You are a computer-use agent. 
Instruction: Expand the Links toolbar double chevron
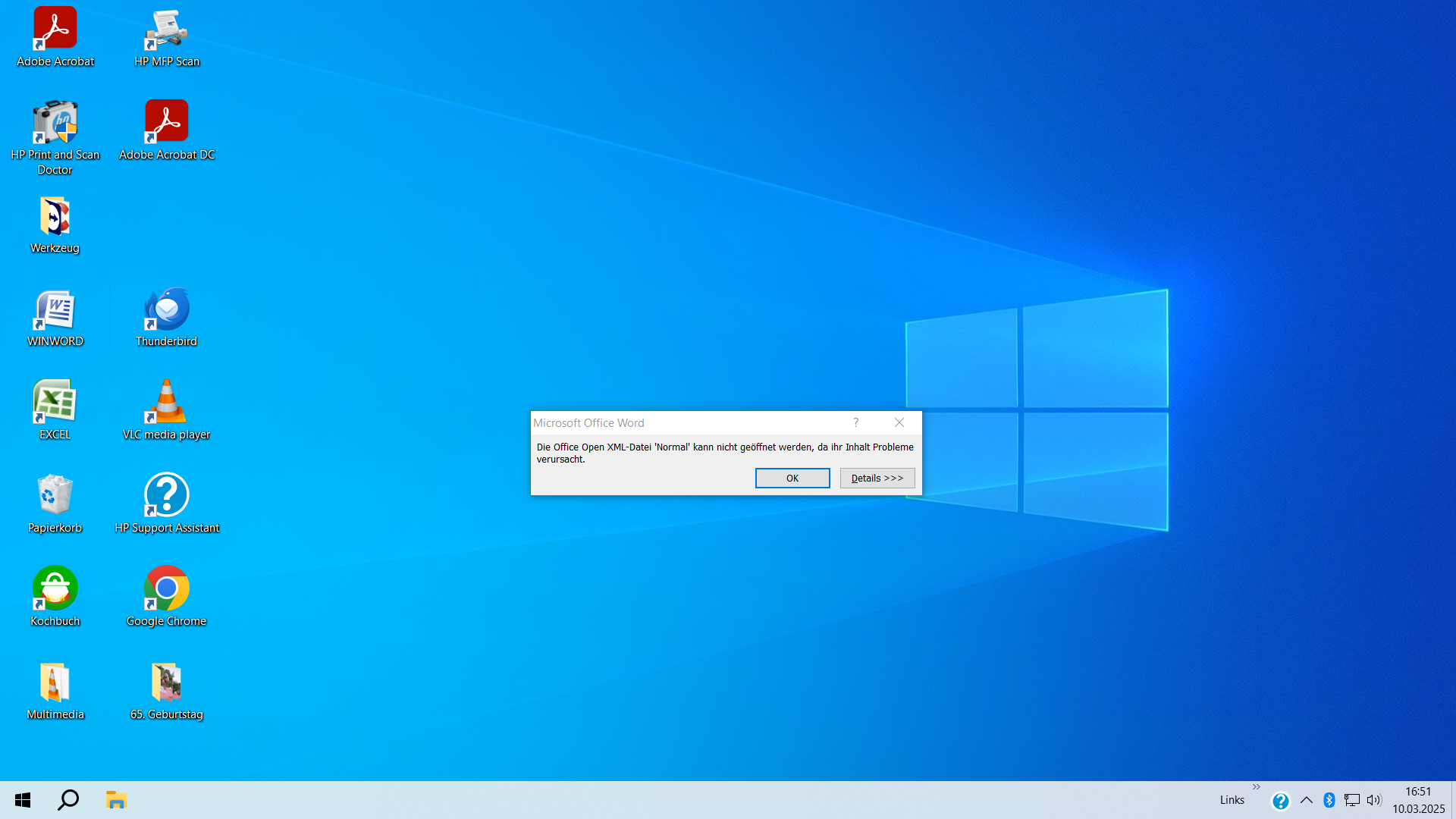point(1256,787)
